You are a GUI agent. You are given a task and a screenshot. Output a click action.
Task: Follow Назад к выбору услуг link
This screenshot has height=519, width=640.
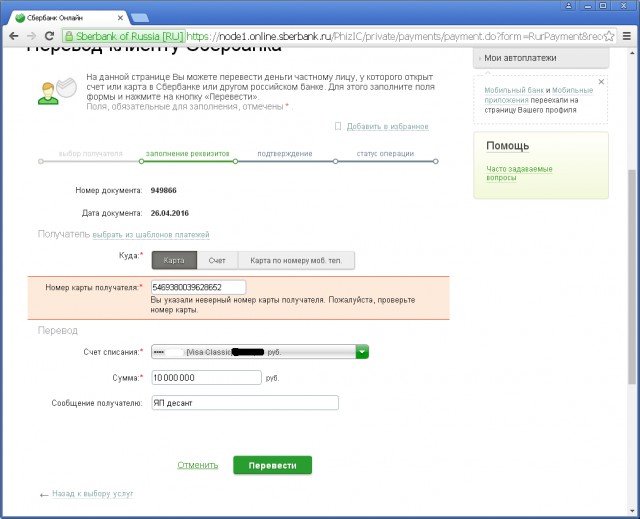click(x=93, y=494)
